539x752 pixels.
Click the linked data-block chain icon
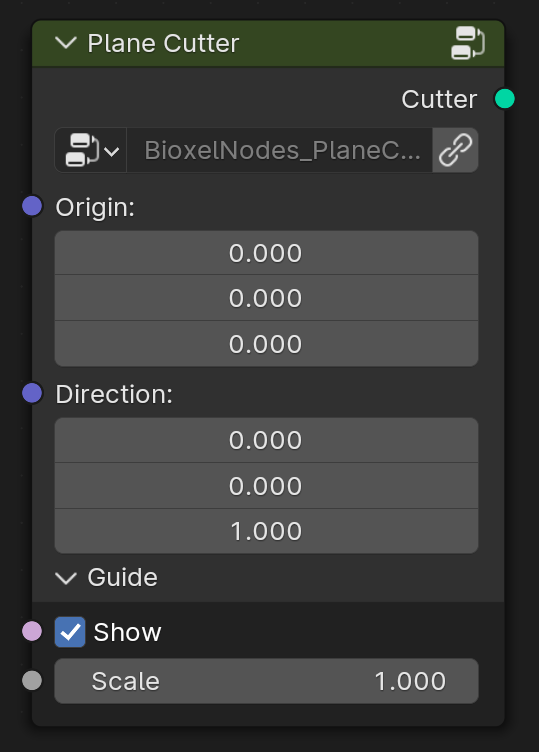[x=455, y=150]
